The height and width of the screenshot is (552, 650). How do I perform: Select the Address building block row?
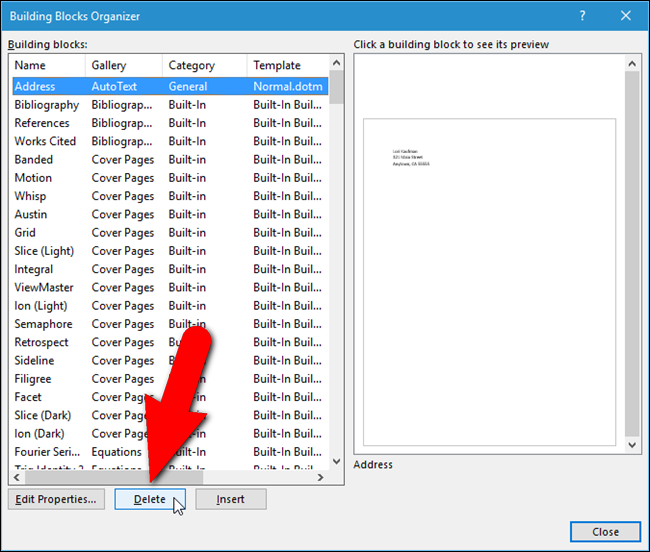pos(170,86)
